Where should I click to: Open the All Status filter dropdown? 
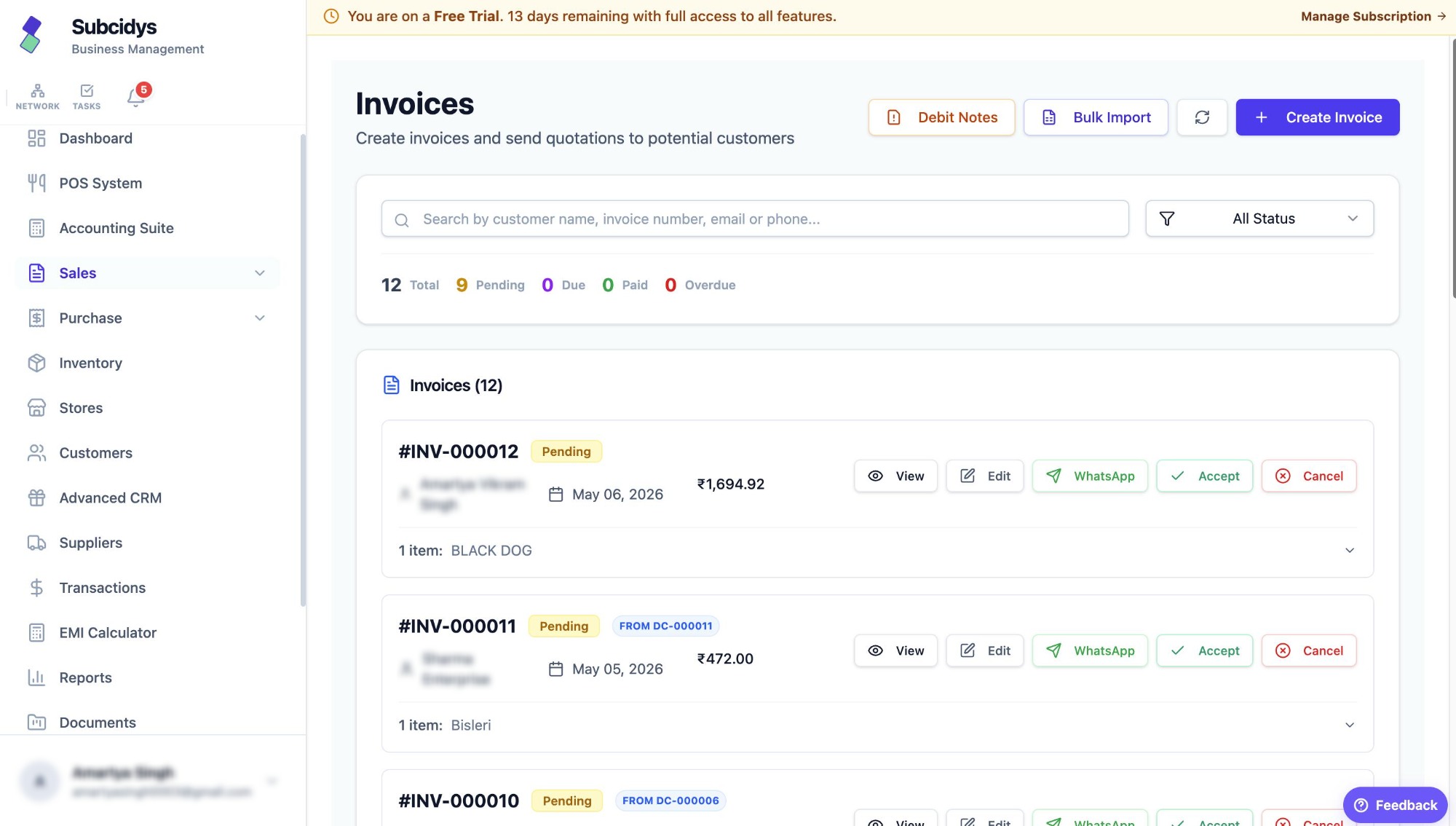[x=1259, y=219]
